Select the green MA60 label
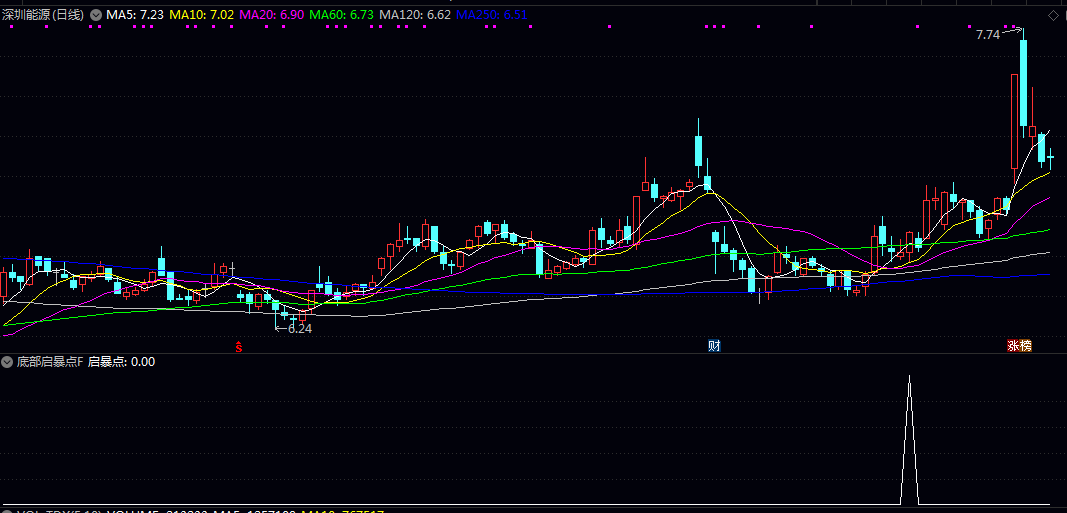Screen dimensions: 1067x513 click(x=341, y=15)
